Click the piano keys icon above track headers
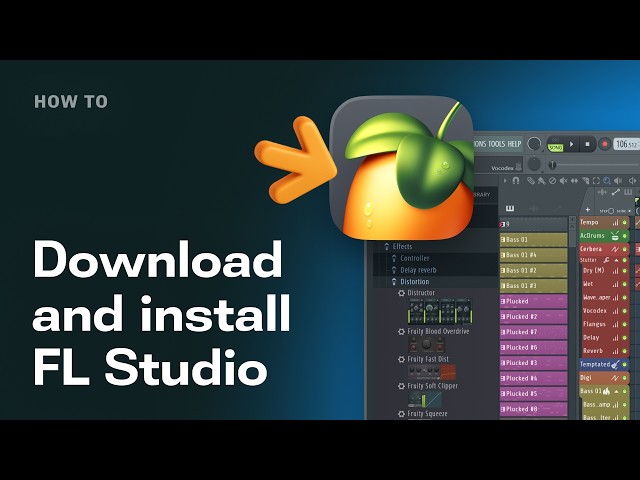The height and width of the screenshot is (480, 640). click(628, 192)
